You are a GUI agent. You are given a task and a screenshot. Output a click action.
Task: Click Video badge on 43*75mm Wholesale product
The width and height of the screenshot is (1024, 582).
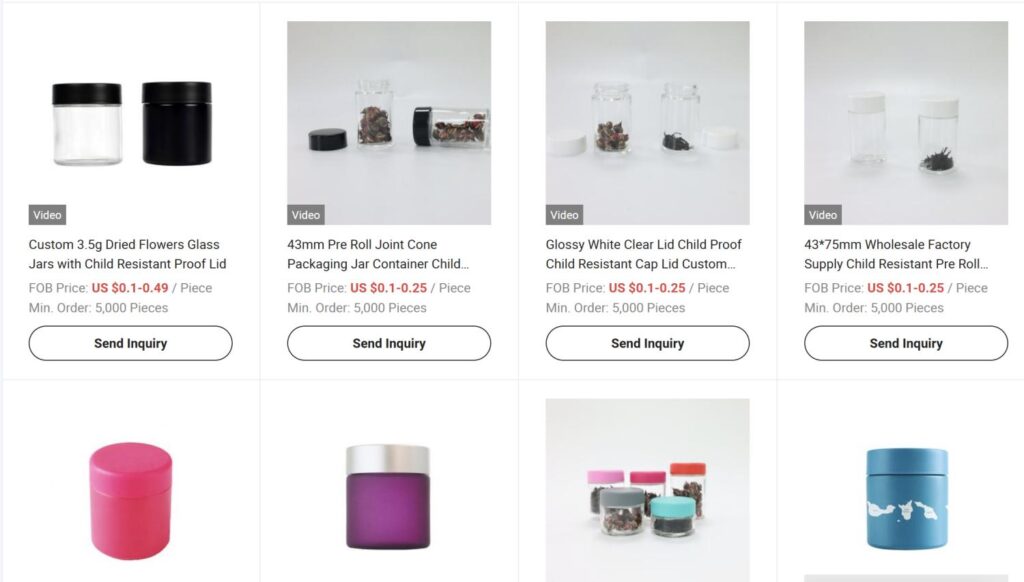[823, 215]
